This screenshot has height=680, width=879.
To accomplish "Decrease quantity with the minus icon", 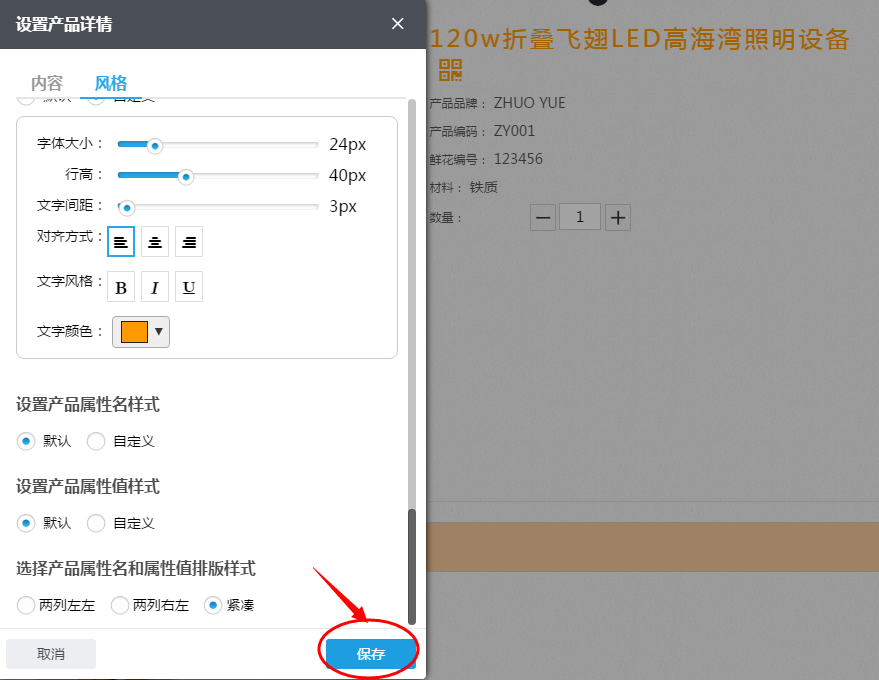I will coord(542,217).
